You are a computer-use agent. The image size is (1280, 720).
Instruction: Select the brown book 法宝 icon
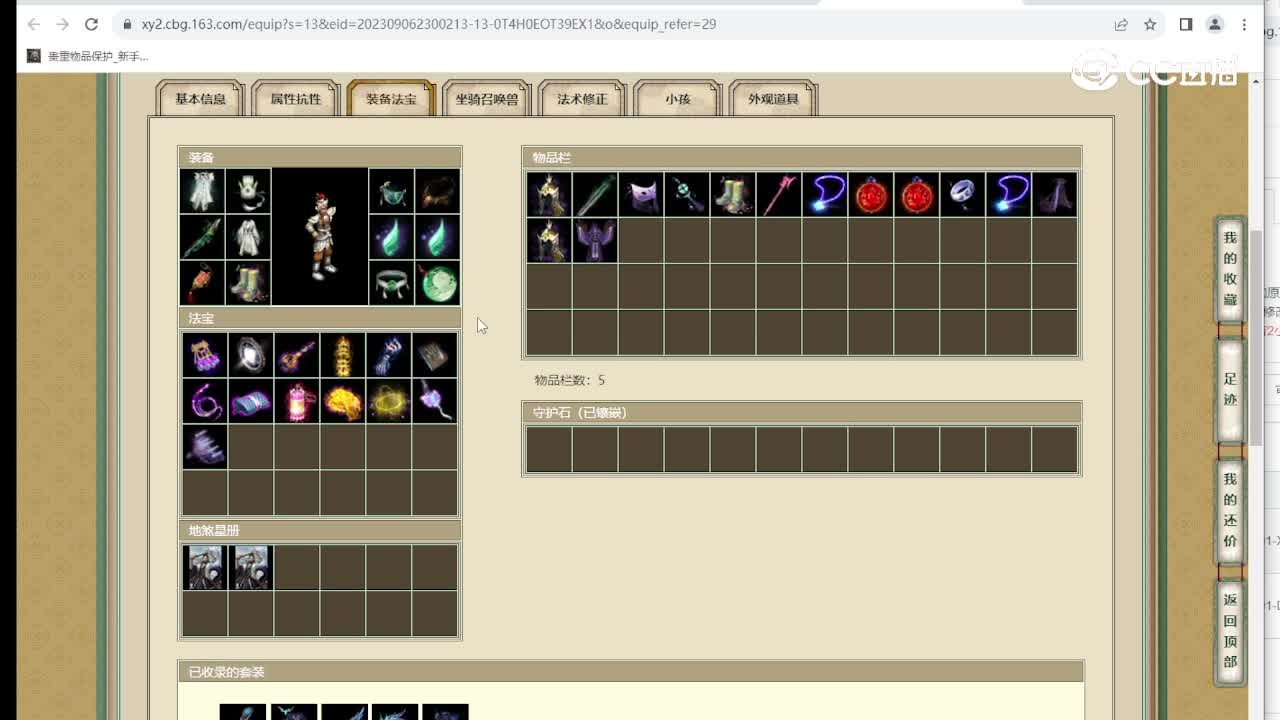click(435, 355)
